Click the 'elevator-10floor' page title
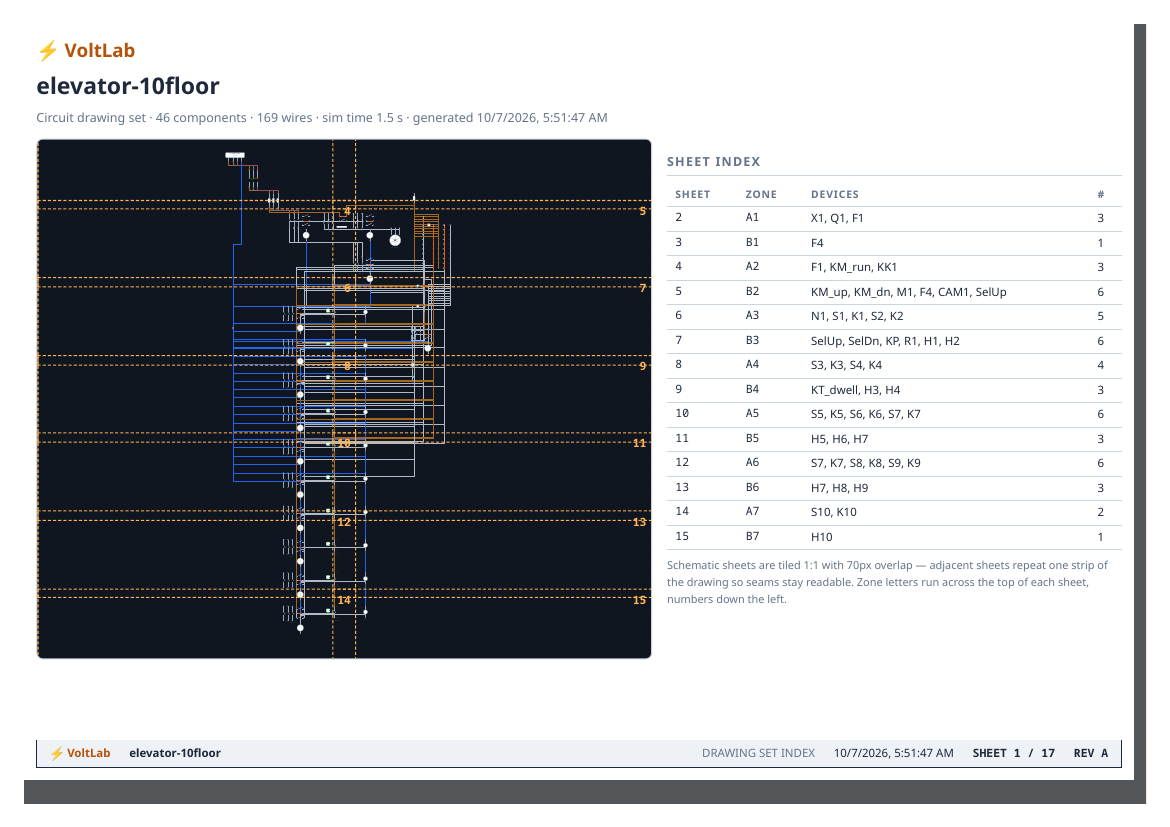 click(128, 86)
